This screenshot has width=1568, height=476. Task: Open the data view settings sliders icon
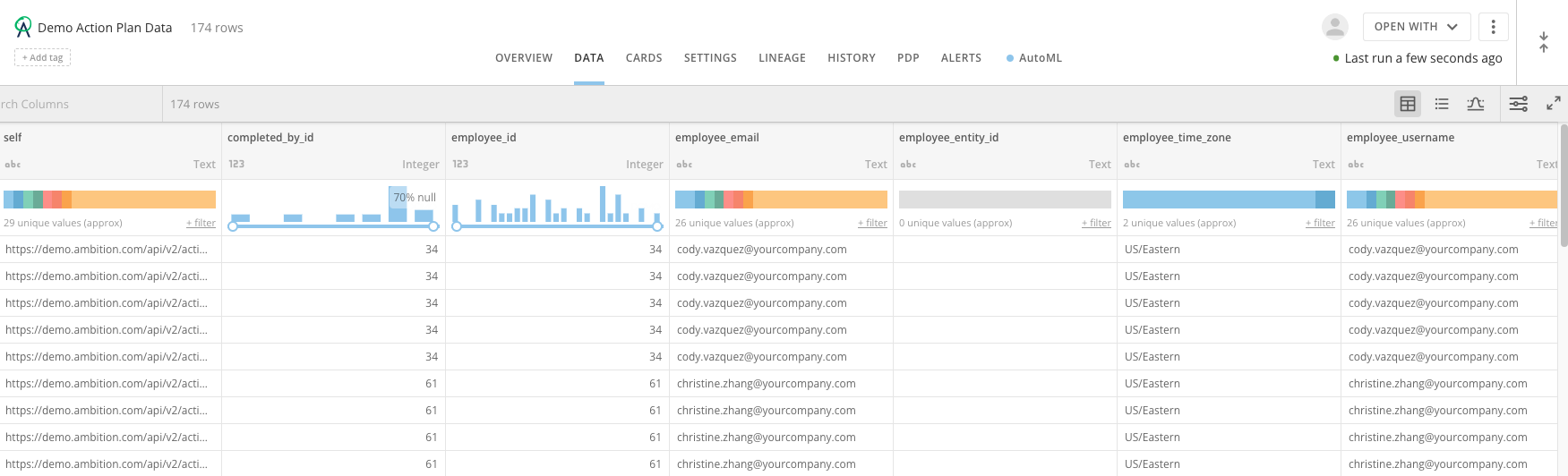point(1519,104)
